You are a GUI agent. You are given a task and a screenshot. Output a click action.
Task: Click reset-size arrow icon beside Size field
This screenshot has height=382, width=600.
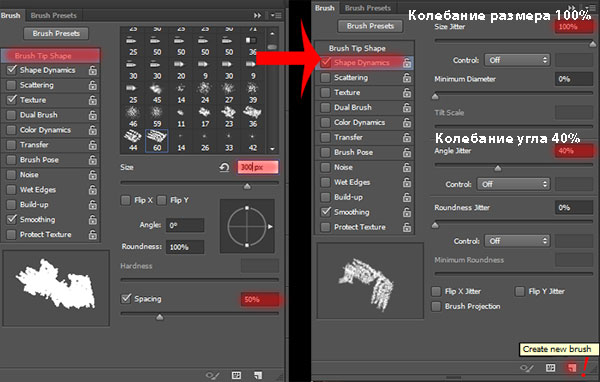point(224,167)
